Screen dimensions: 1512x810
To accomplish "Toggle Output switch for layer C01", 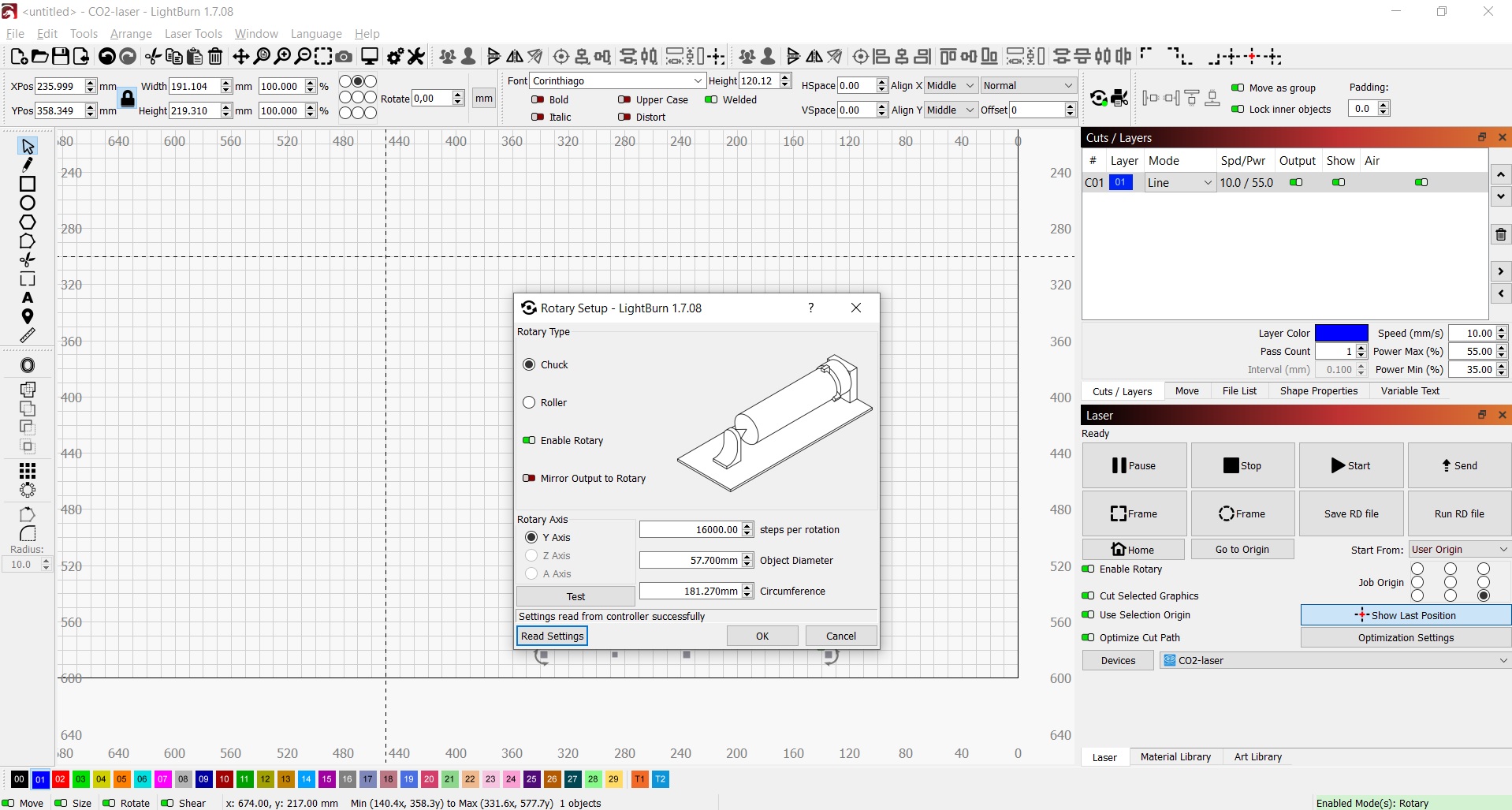I will click(1296, 182).
